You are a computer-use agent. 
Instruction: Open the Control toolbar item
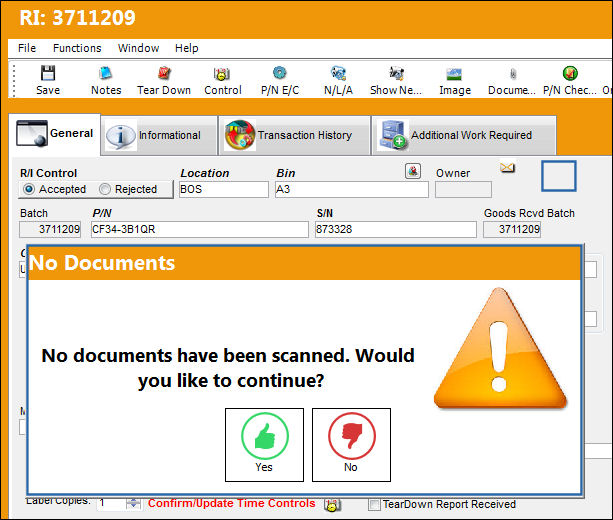222,80
